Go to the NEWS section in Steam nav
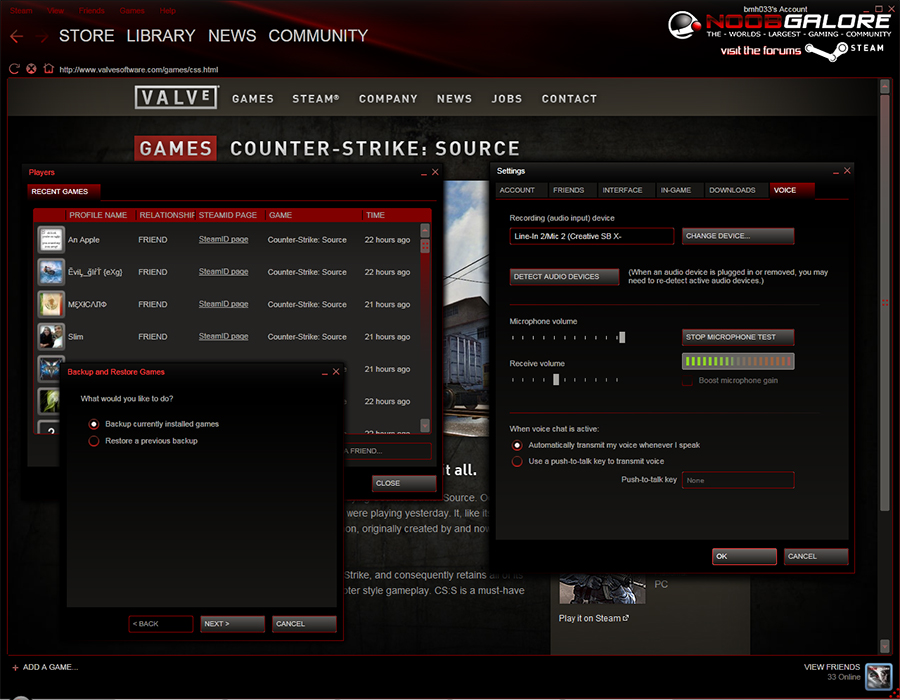The height and width of the screenshot is (700, 900). (232, 36)
